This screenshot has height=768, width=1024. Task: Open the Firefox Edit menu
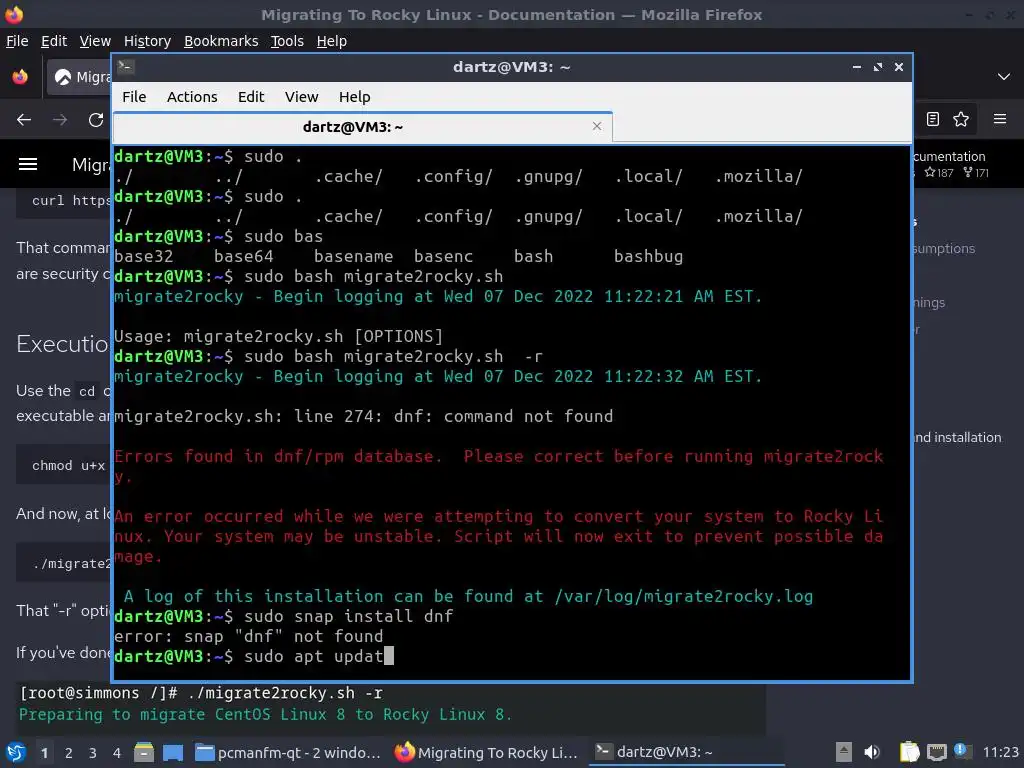[x=54, y=41]
